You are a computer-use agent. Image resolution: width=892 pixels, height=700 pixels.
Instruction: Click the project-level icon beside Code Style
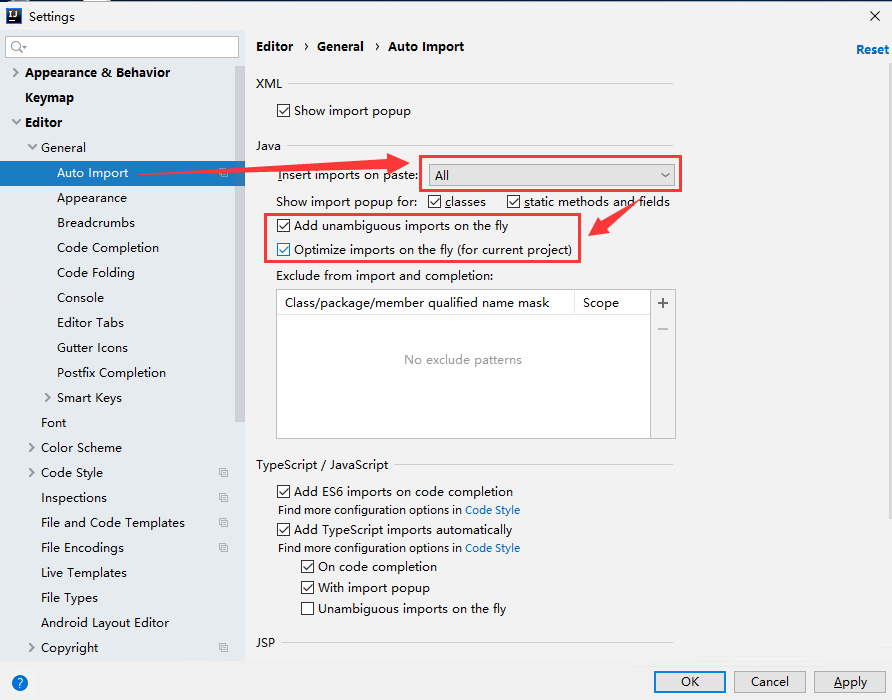224,472
